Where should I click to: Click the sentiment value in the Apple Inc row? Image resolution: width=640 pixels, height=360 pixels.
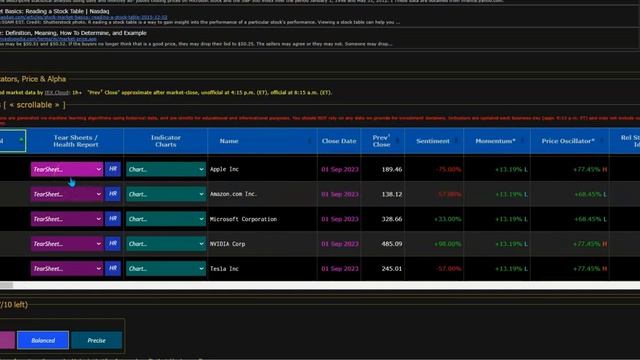click(x=449, y=169)
